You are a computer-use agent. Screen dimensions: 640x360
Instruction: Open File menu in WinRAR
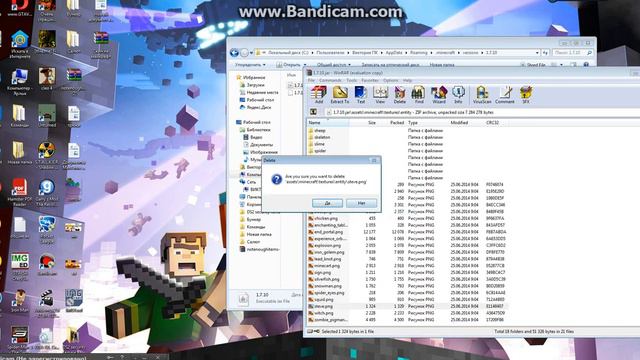click(311, 80)
